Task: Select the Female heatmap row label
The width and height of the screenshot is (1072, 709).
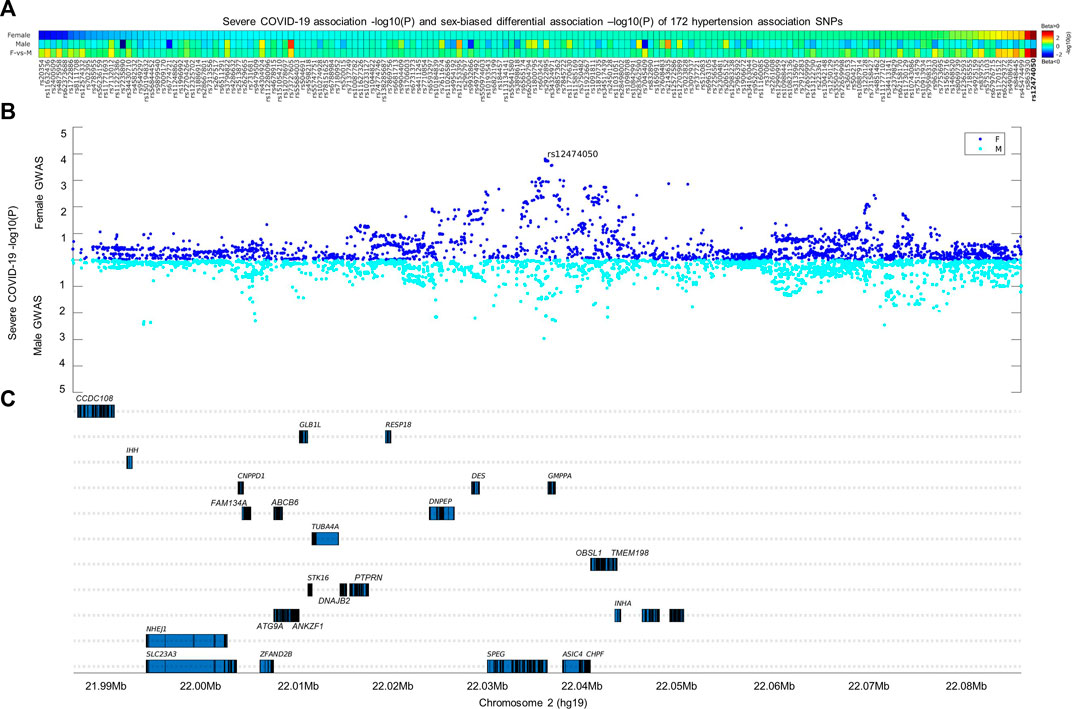Action: coord(19,35)
